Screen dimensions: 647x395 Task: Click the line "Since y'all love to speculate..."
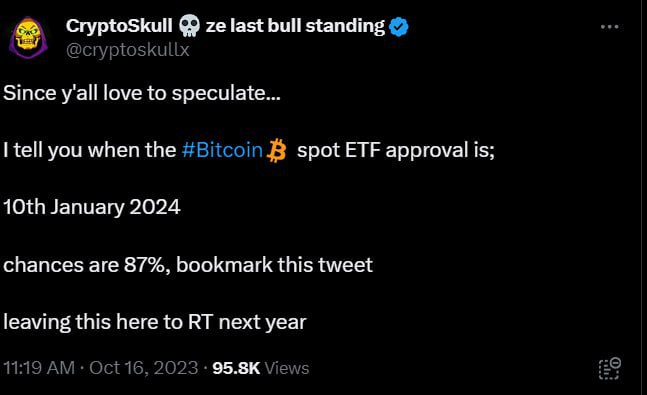142,93
